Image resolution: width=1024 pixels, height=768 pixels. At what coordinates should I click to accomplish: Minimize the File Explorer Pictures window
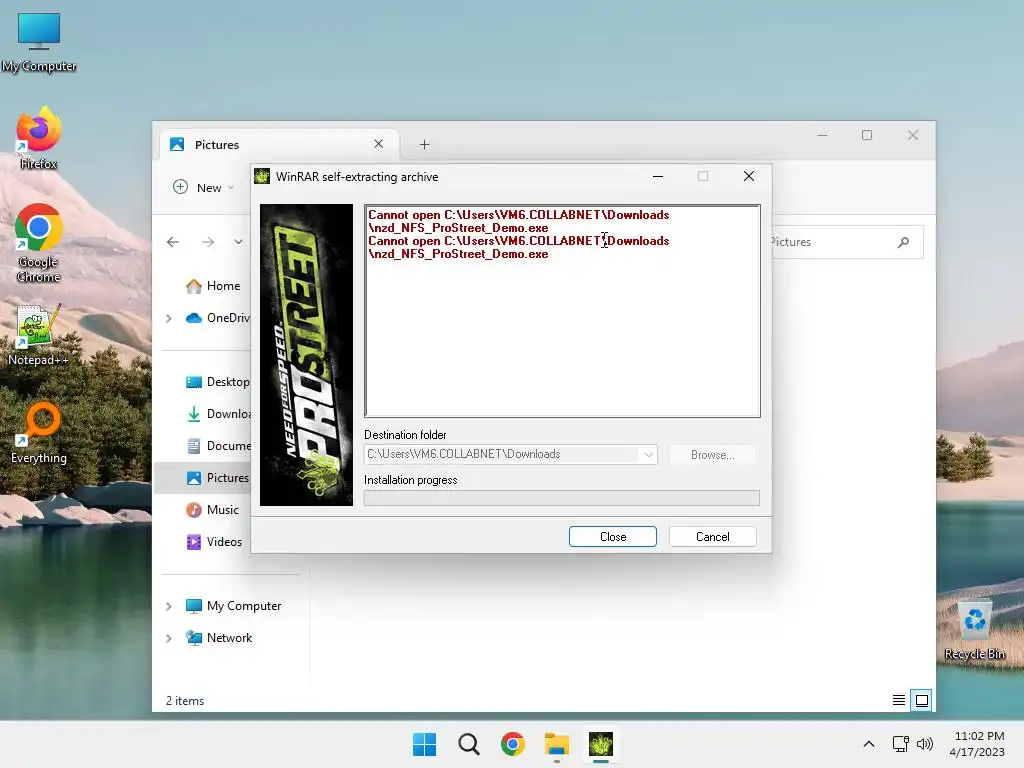(x=822, y=135)
